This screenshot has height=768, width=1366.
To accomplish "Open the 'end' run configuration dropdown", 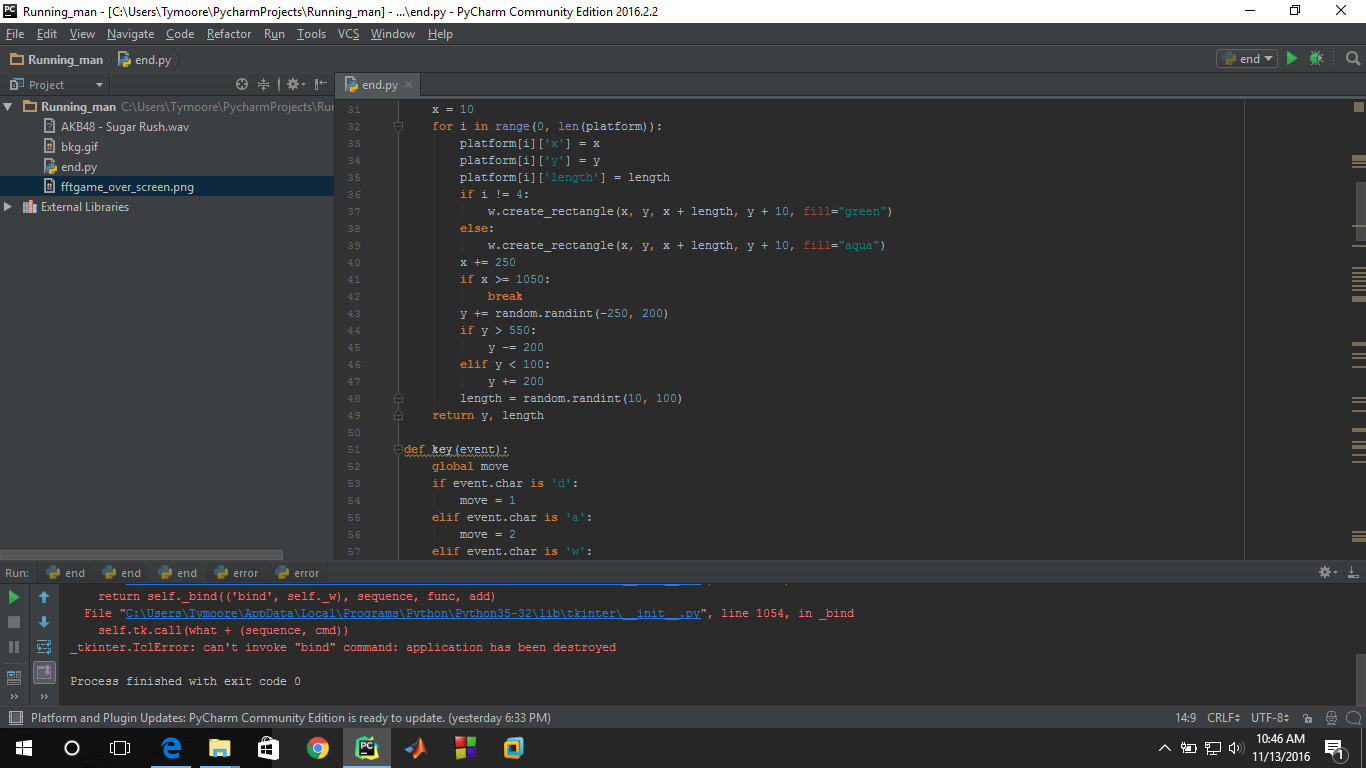I will pyautogui.click(x=1246, y=59).
